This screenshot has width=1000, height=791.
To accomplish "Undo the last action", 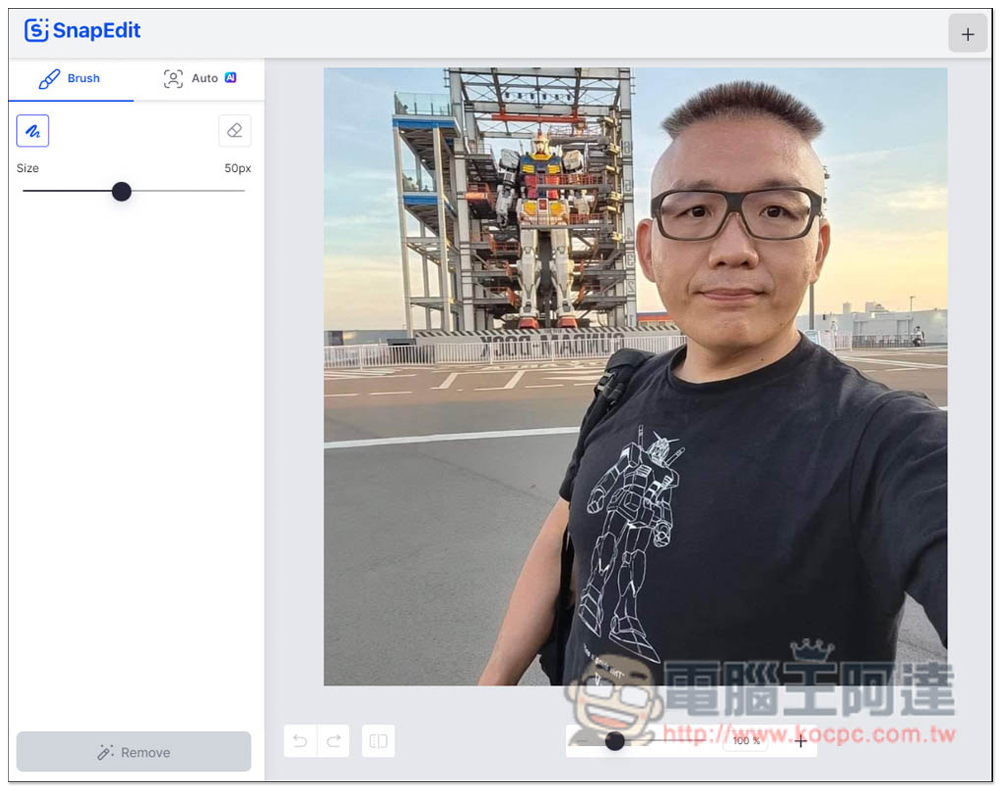I will tap(300, 741).
